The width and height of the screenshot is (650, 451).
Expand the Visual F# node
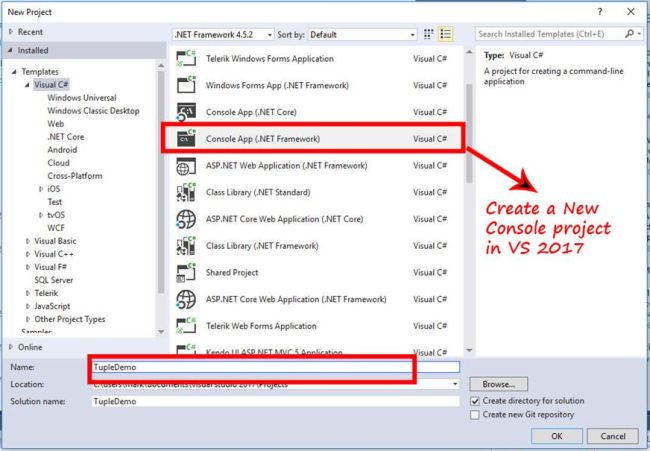click(x=28, y=267)
